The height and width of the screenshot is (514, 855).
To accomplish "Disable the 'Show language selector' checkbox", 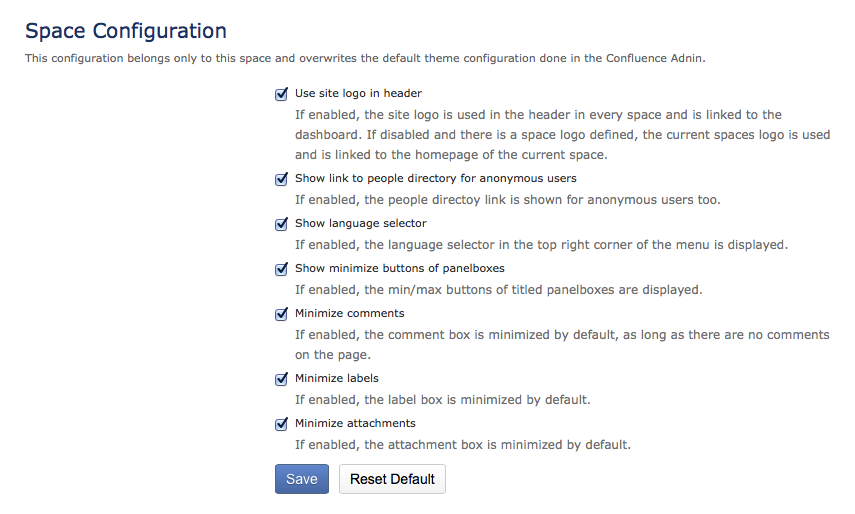I will (x=282, y=224).
